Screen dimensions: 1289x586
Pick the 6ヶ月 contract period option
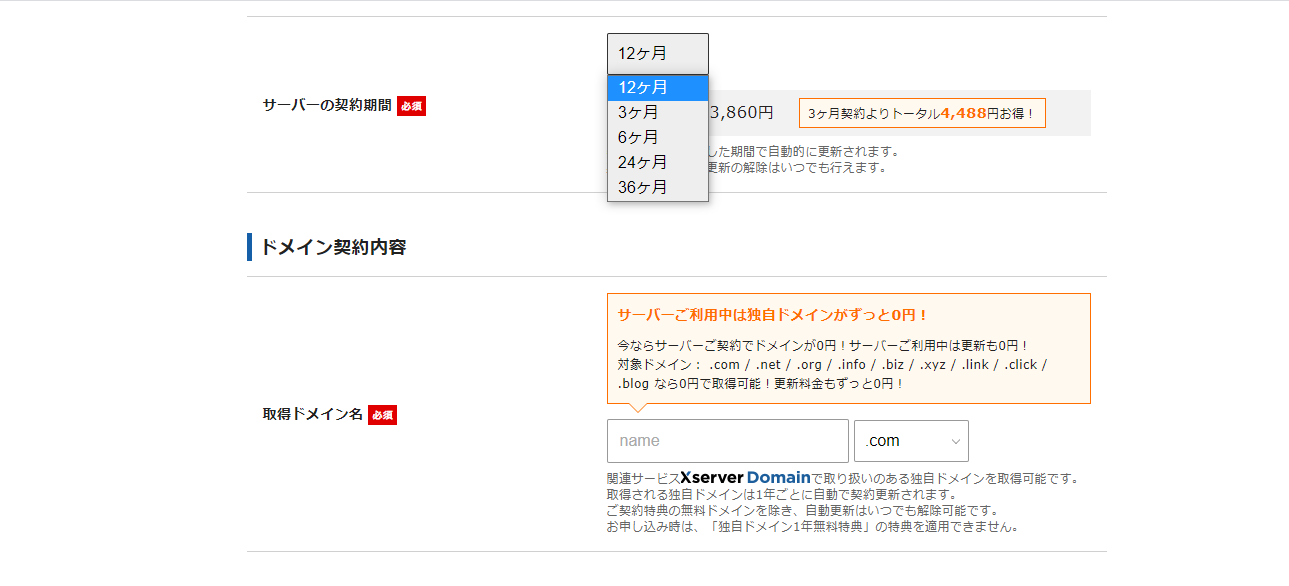[657, 137]
